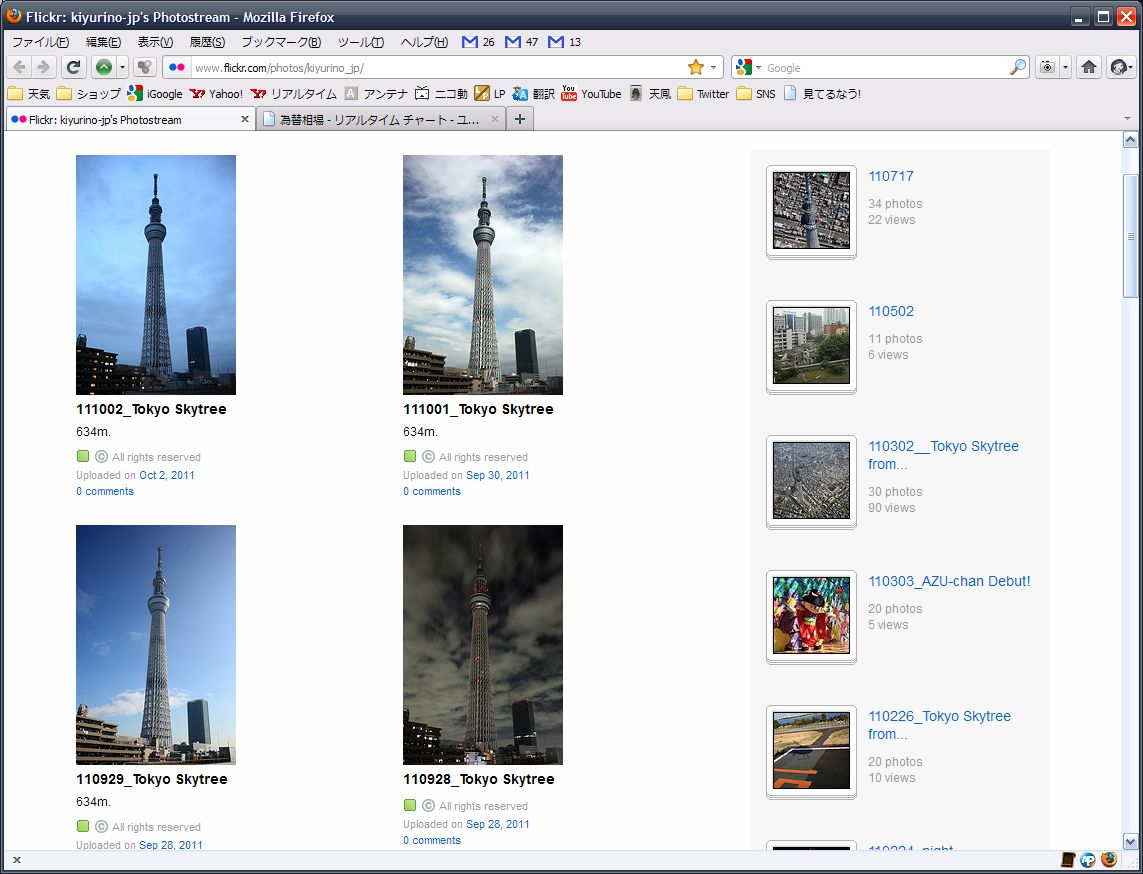1143x874 pixels.
Task: Click the Oct 2, 2011 upload date
Action: pyautogui.click(x=167, y=475)
